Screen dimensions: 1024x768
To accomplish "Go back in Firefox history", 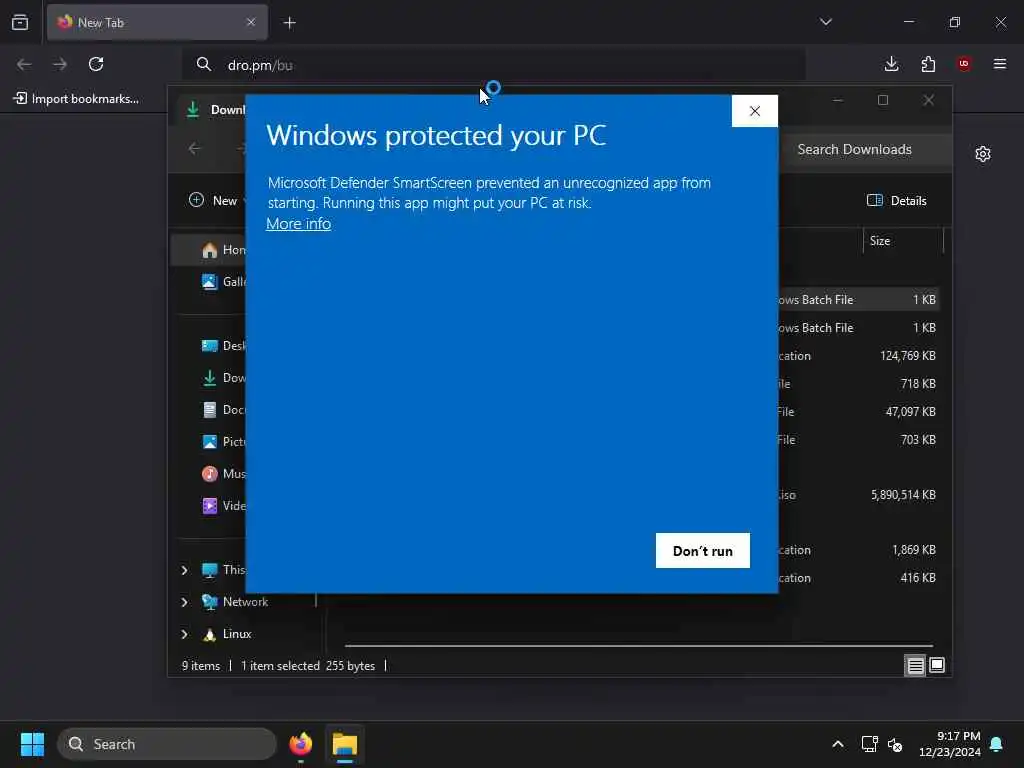I will 24,64.
